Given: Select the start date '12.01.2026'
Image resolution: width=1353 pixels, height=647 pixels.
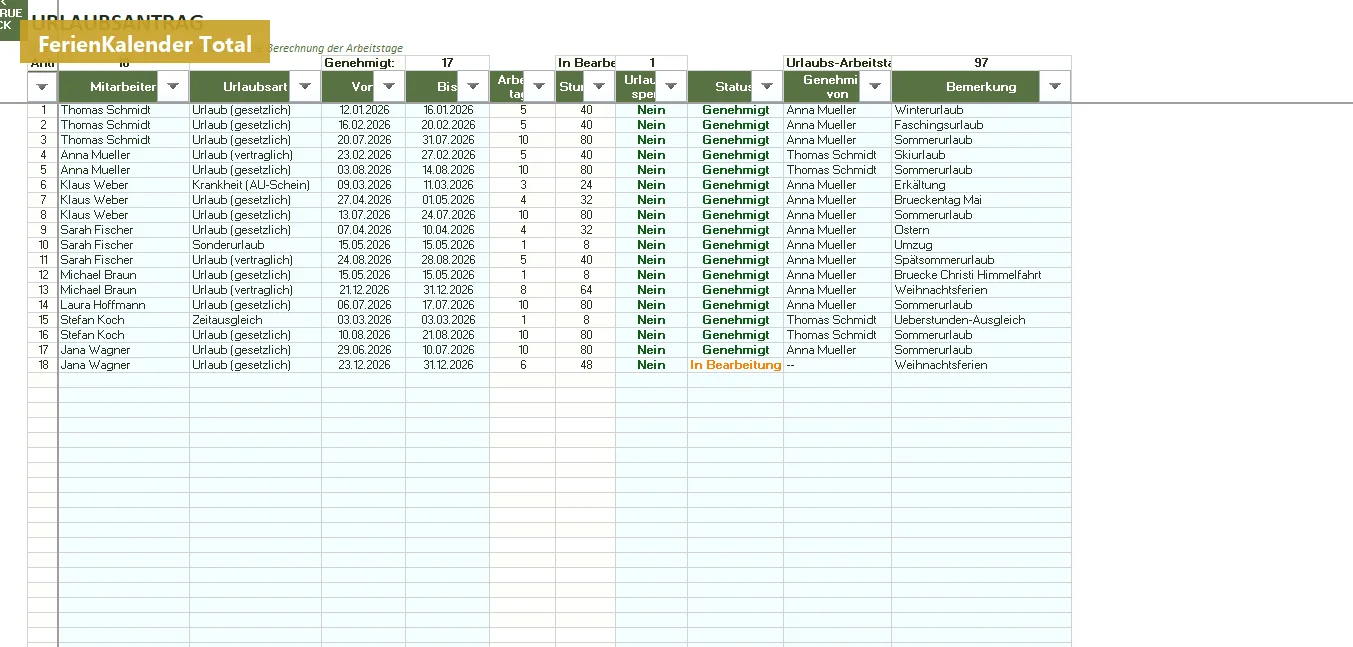Looking at the screenshot, I should click(364, 110).
